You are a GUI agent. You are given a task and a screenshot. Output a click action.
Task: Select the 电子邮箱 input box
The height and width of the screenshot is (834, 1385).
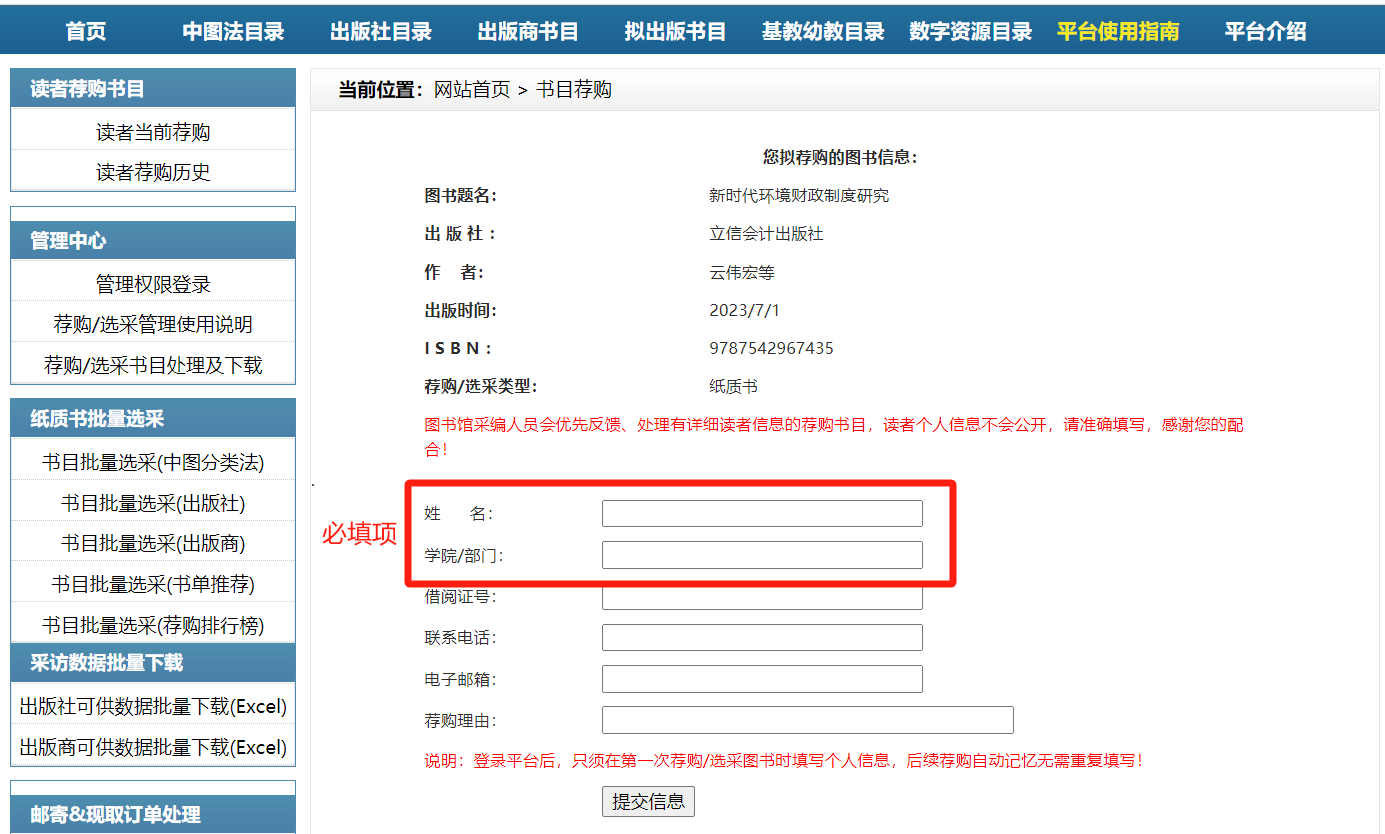[761, 680]
